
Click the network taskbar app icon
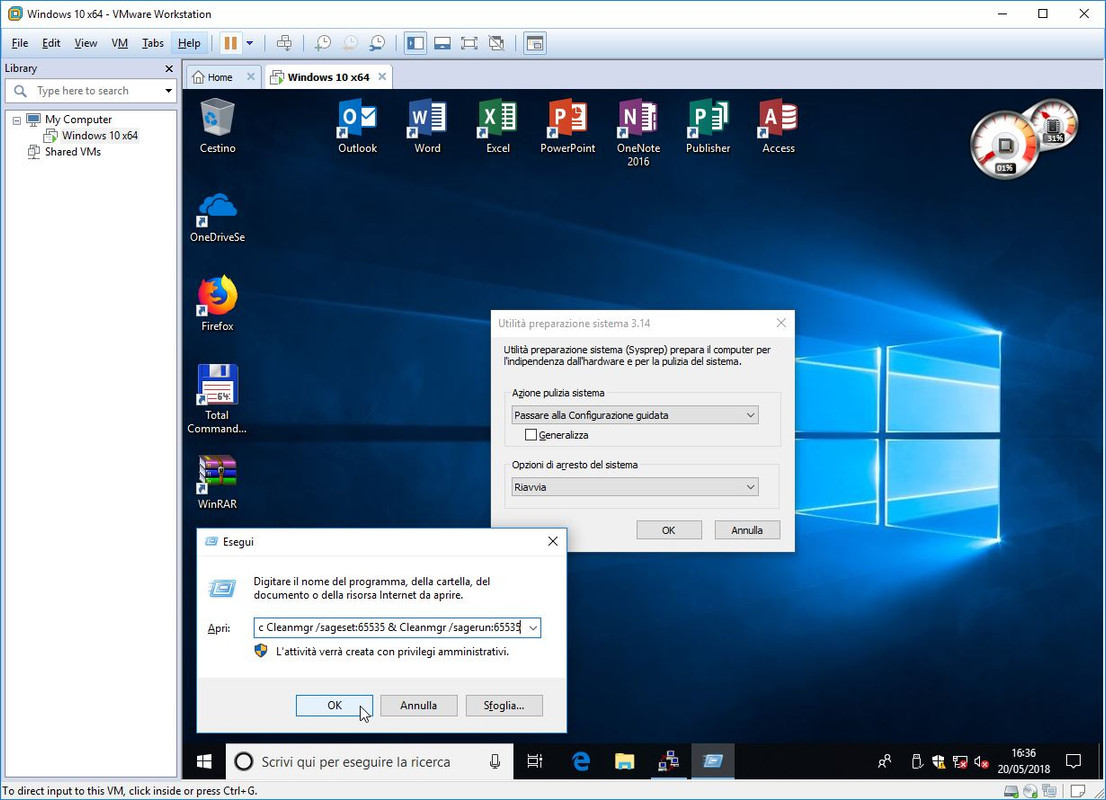click(x=668, y=761)
